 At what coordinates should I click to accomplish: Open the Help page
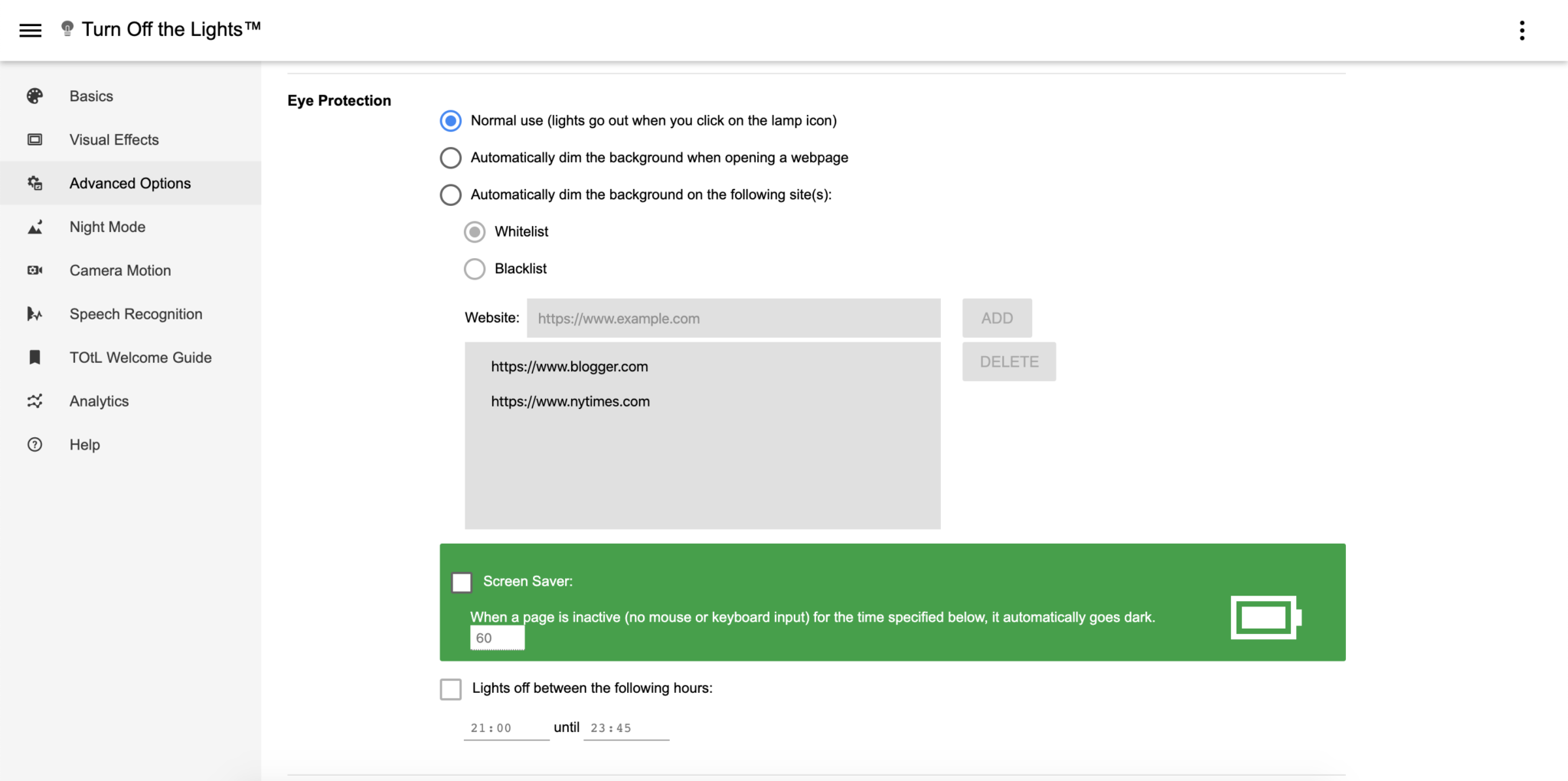click(130, 445)
